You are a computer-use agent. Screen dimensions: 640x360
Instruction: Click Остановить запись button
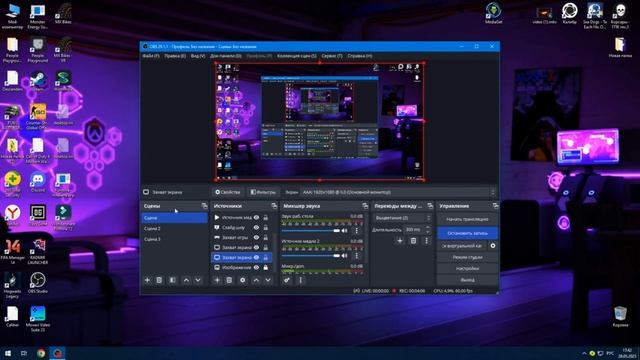(467, 233)
